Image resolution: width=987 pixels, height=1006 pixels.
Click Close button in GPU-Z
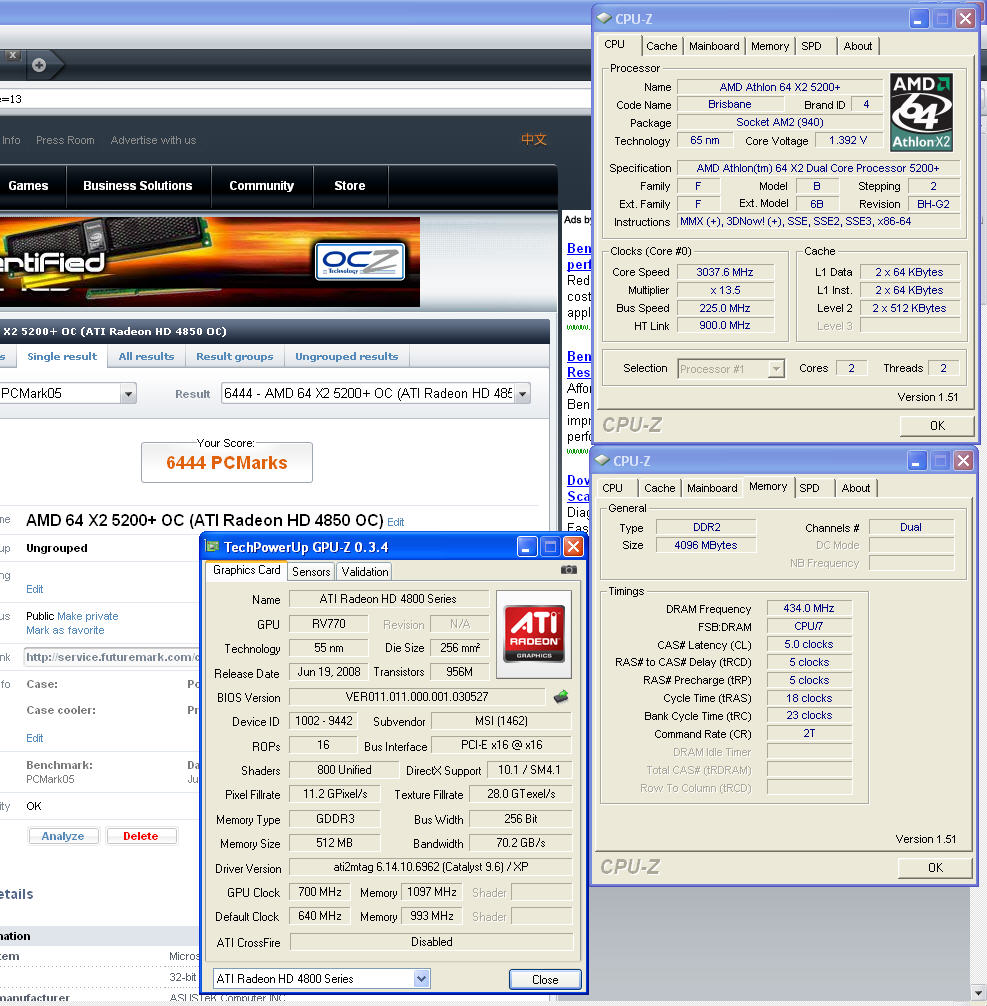(545, 979)
